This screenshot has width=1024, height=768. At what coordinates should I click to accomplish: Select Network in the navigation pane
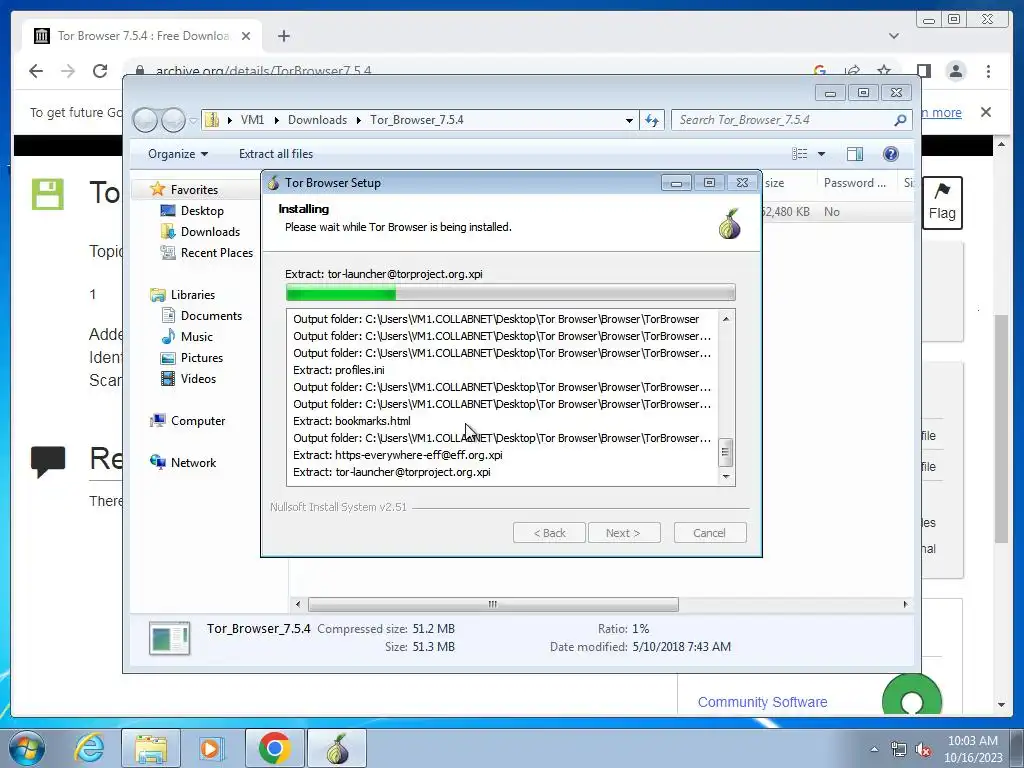(193, 462)
